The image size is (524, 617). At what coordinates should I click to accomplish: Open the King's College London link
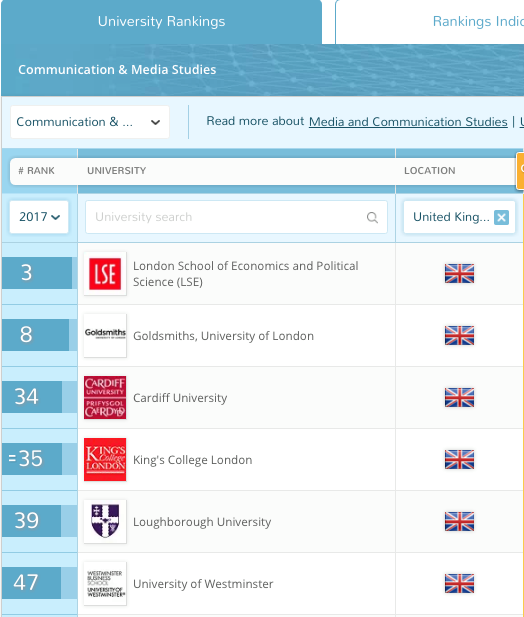tap(192, 460)
